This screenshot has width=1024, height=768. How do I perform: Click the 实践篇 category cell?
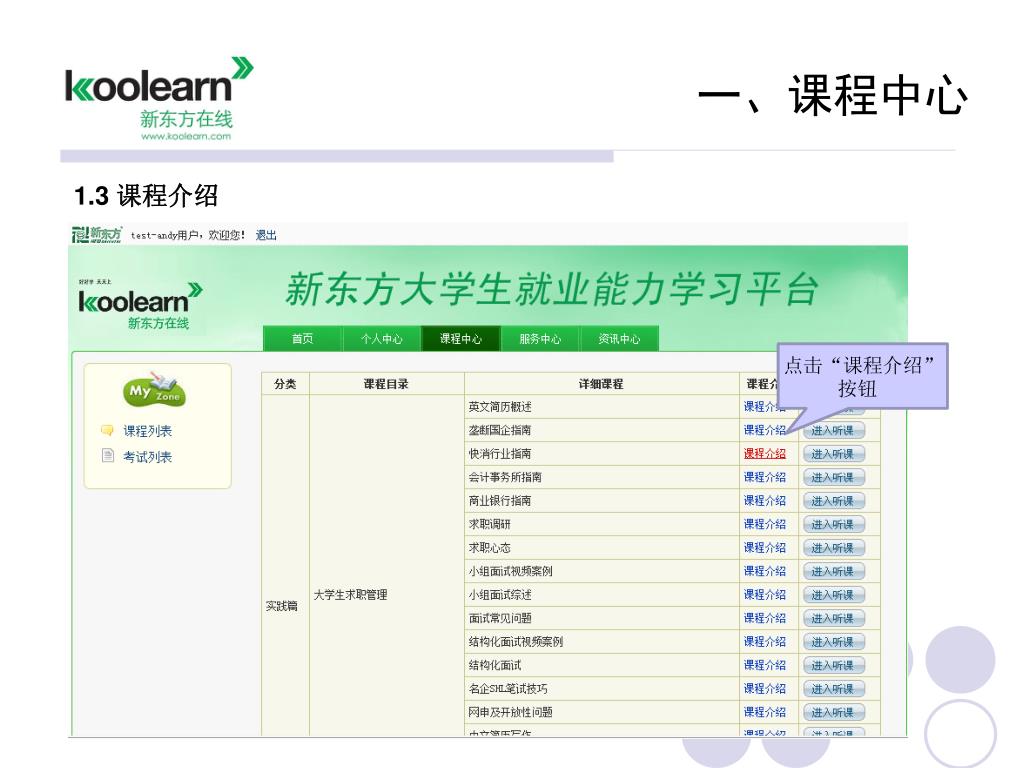click(281, 606)
